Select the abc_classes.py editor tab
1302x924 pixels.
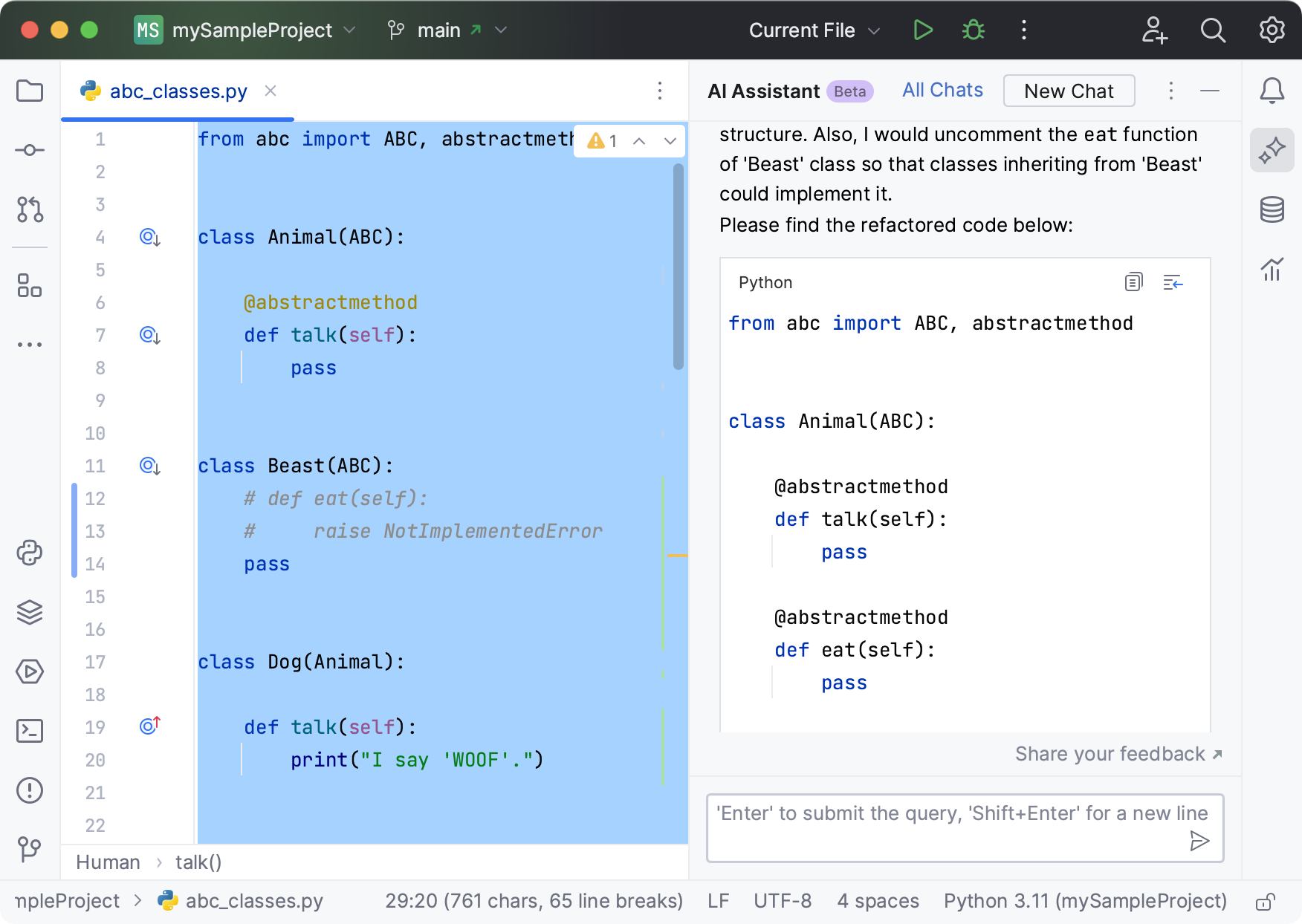pyautogui.click(x=178, y=91)
